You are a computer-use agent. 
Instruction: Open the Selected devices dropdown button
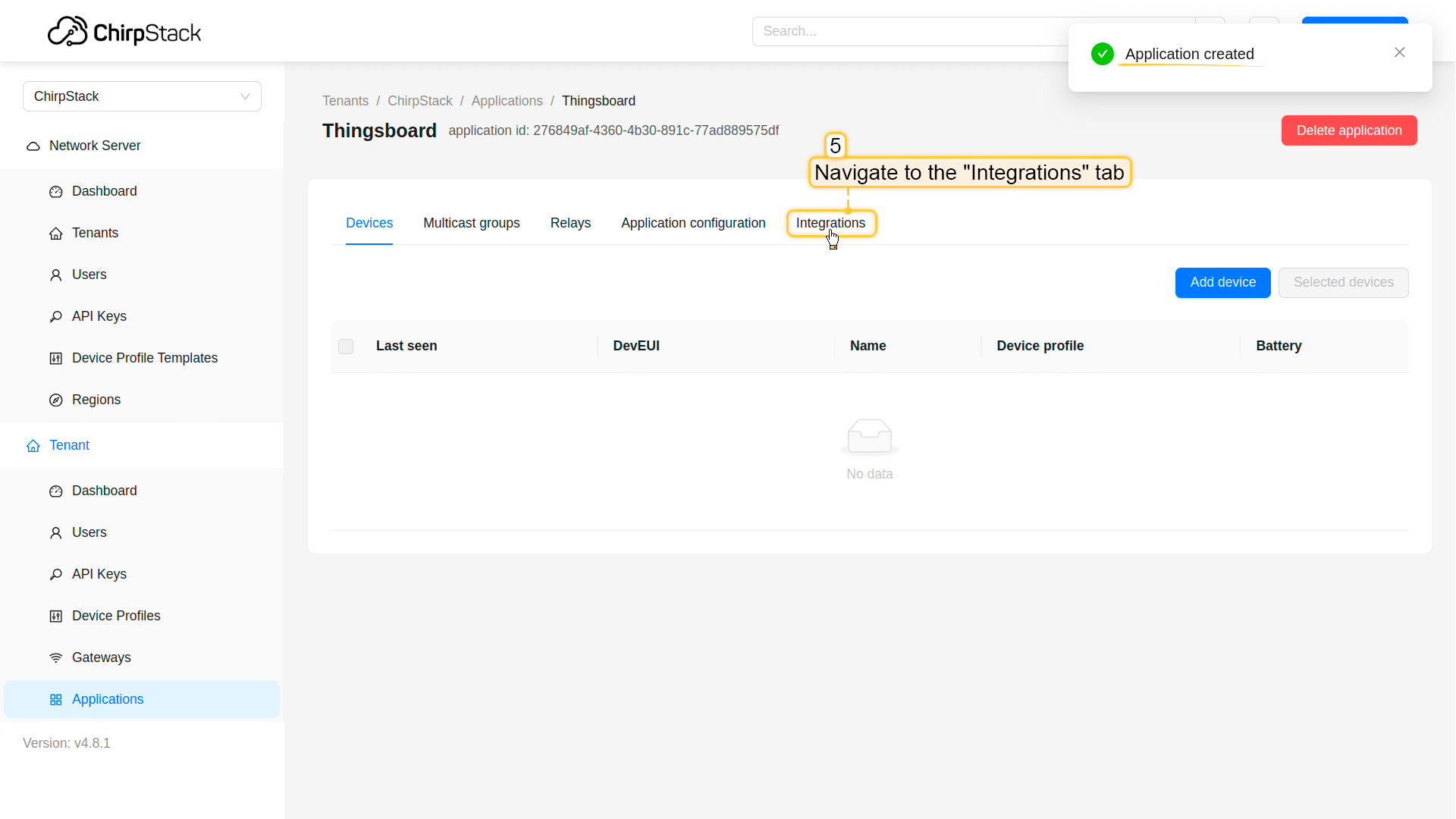(x=1343, y=282)
